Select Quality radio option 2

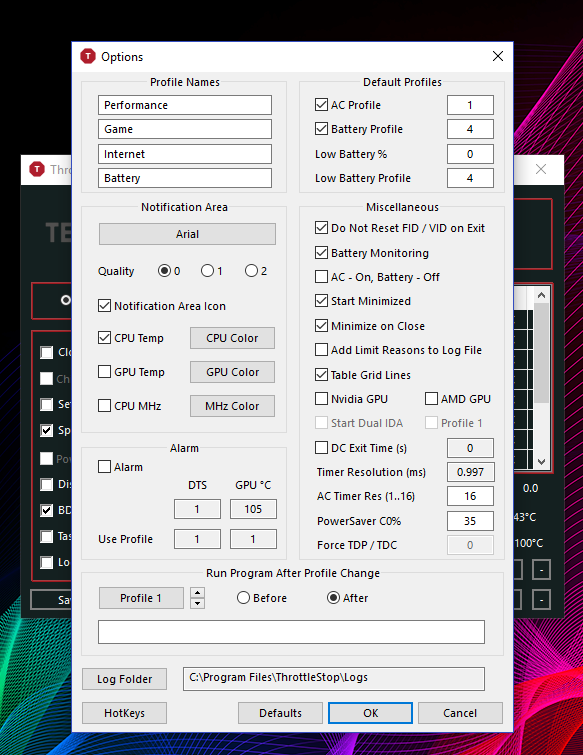click(x=251, y=271)
